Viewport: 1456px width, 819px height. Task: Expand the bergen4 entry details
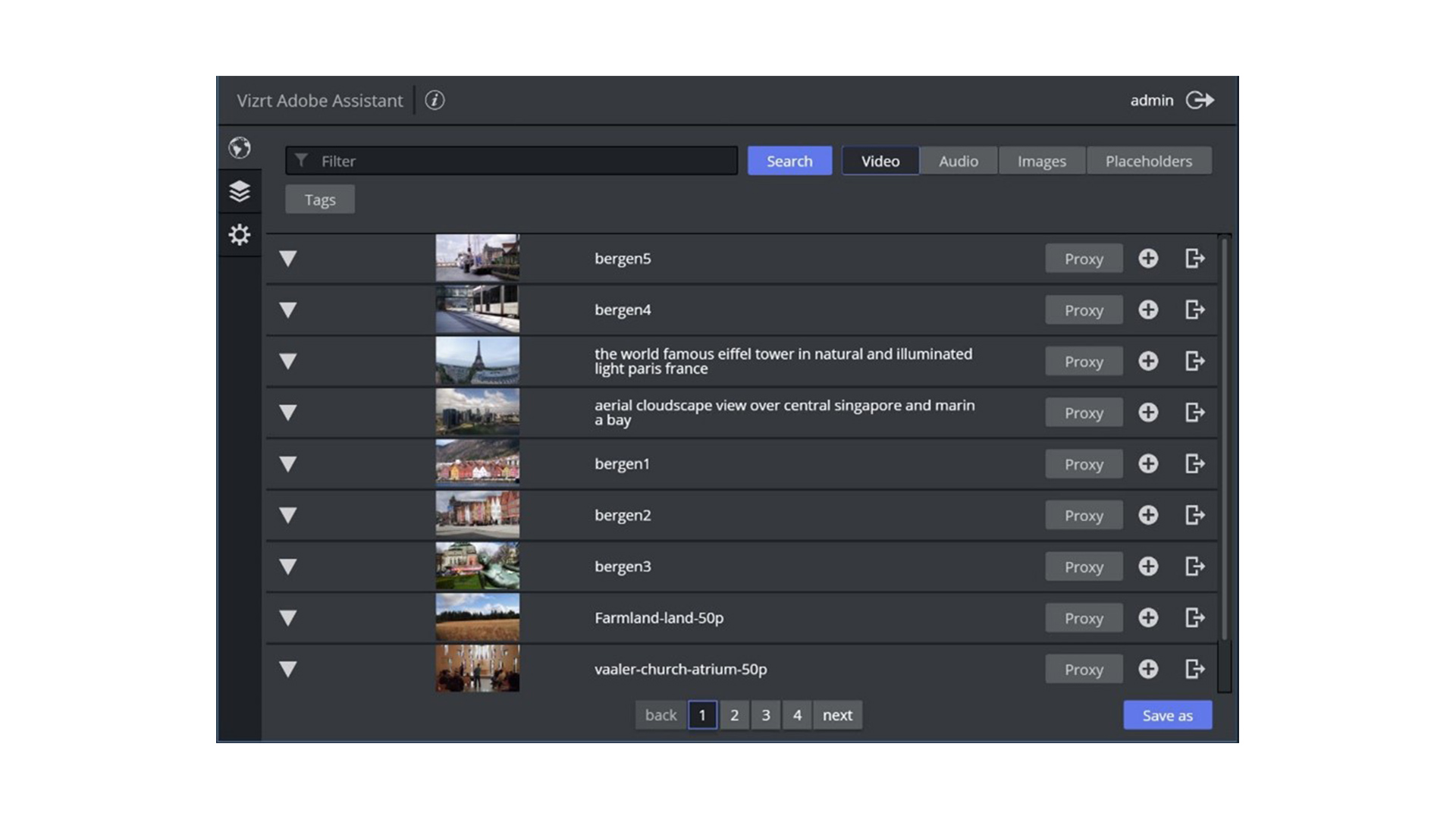pos(287,309)
